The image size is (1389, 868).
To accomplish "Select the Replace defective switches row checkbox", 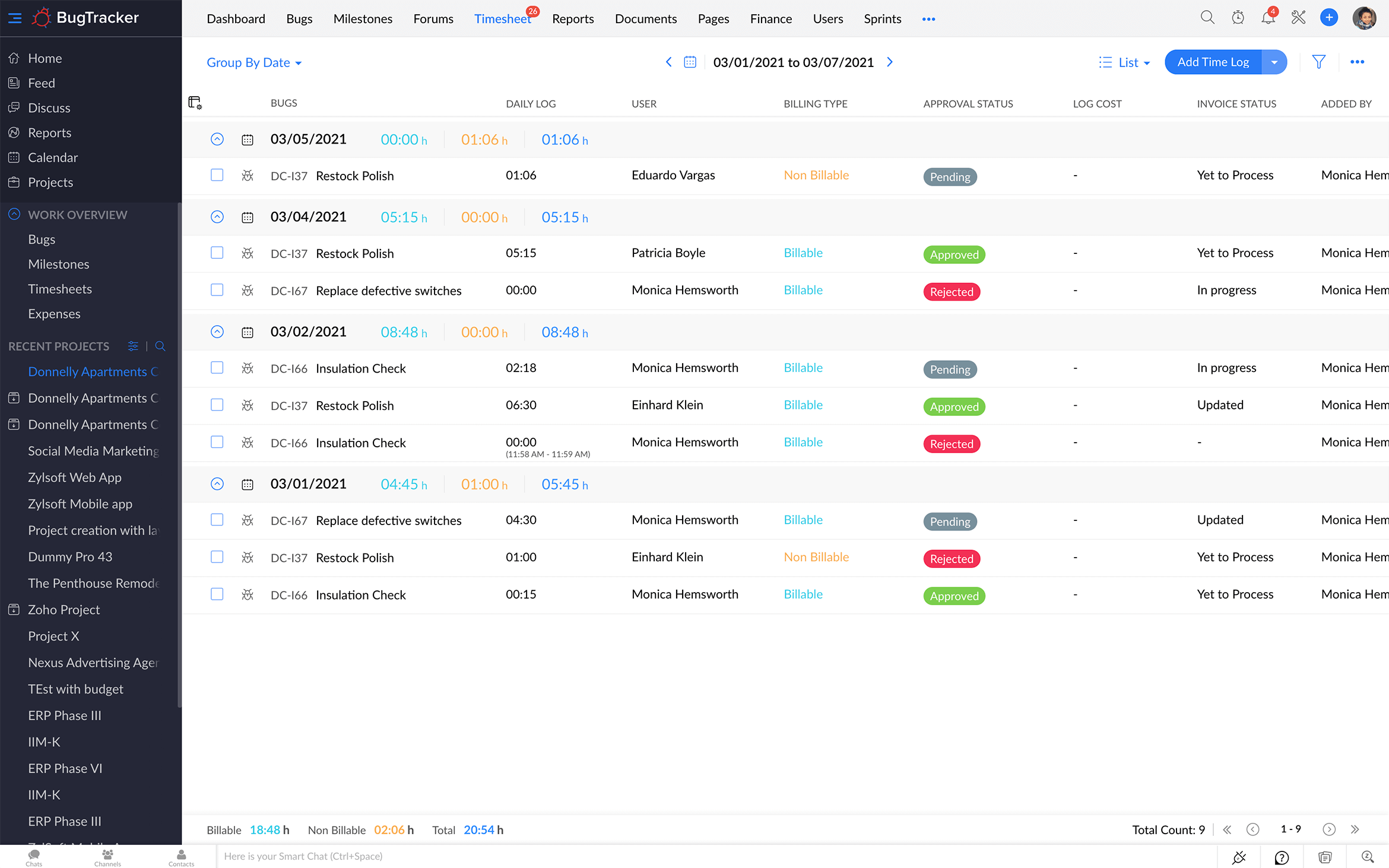I will (217, 290).
